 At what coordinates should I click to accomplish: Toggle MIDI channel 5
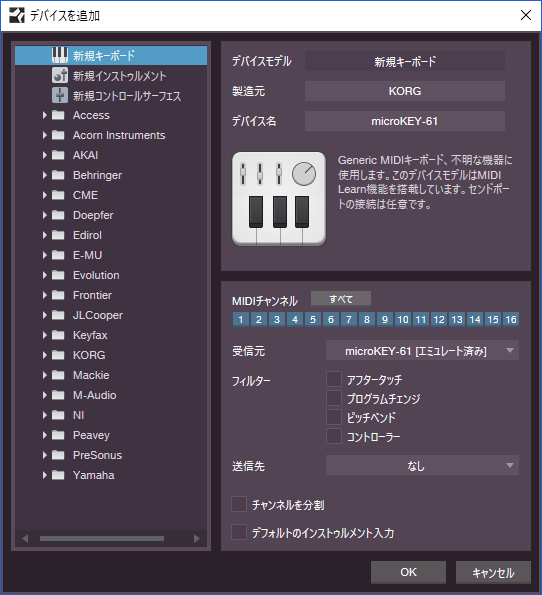click(313, 320)
